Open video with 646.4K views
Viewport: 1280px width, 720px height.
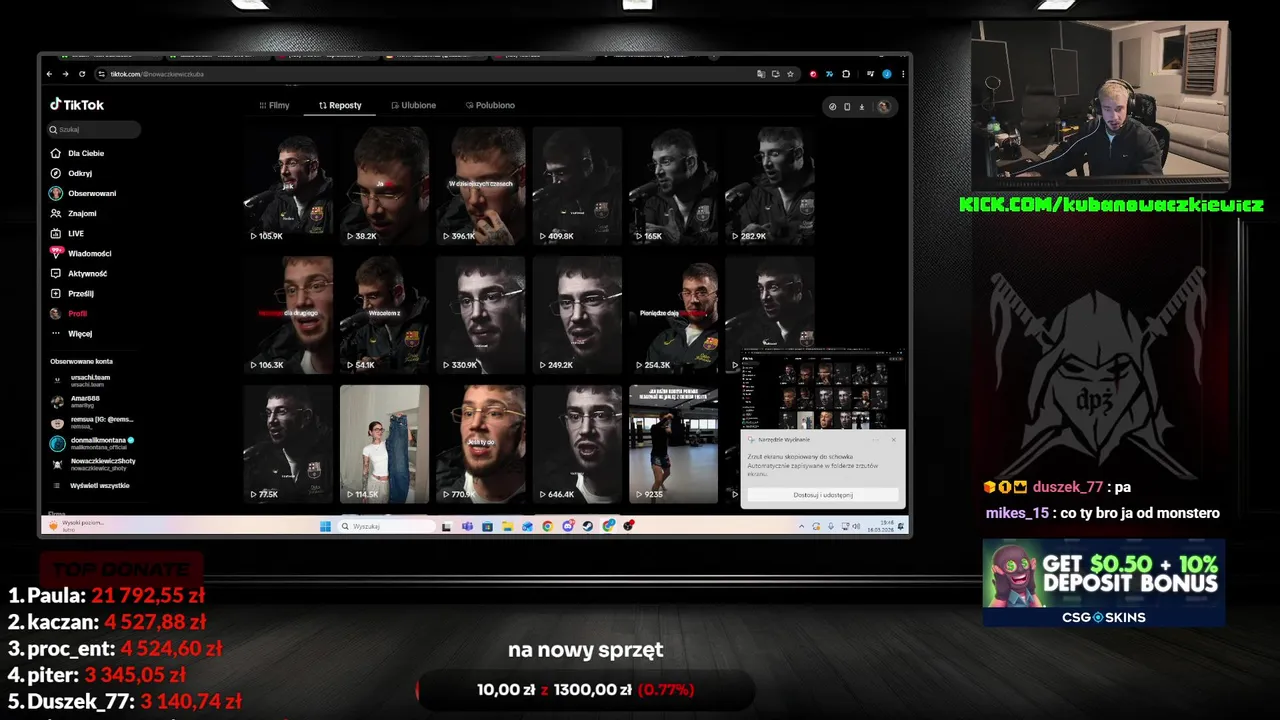tap(577, 443)
